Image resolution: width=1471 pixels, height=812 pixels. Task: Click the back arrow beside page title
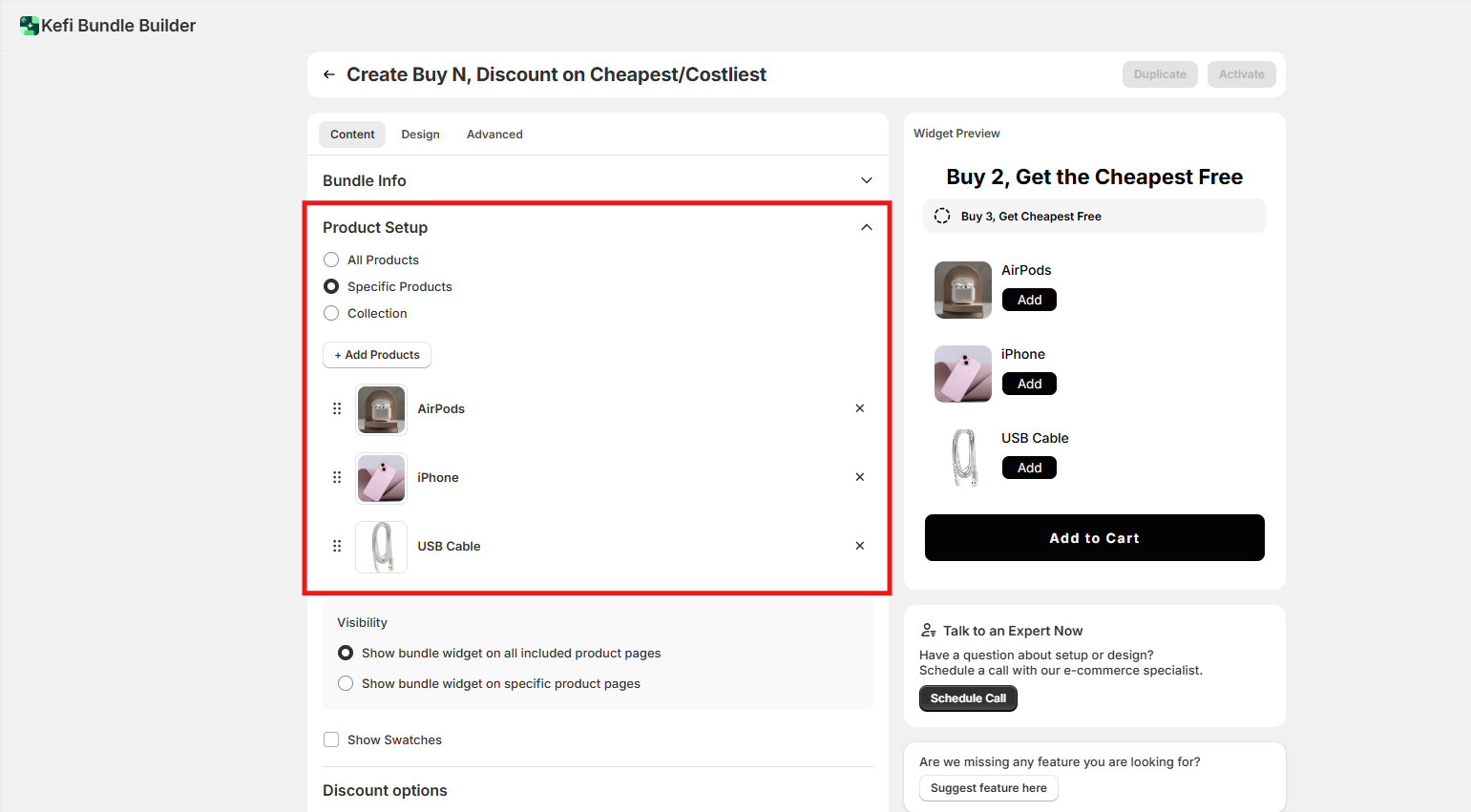tap(329, 74)
